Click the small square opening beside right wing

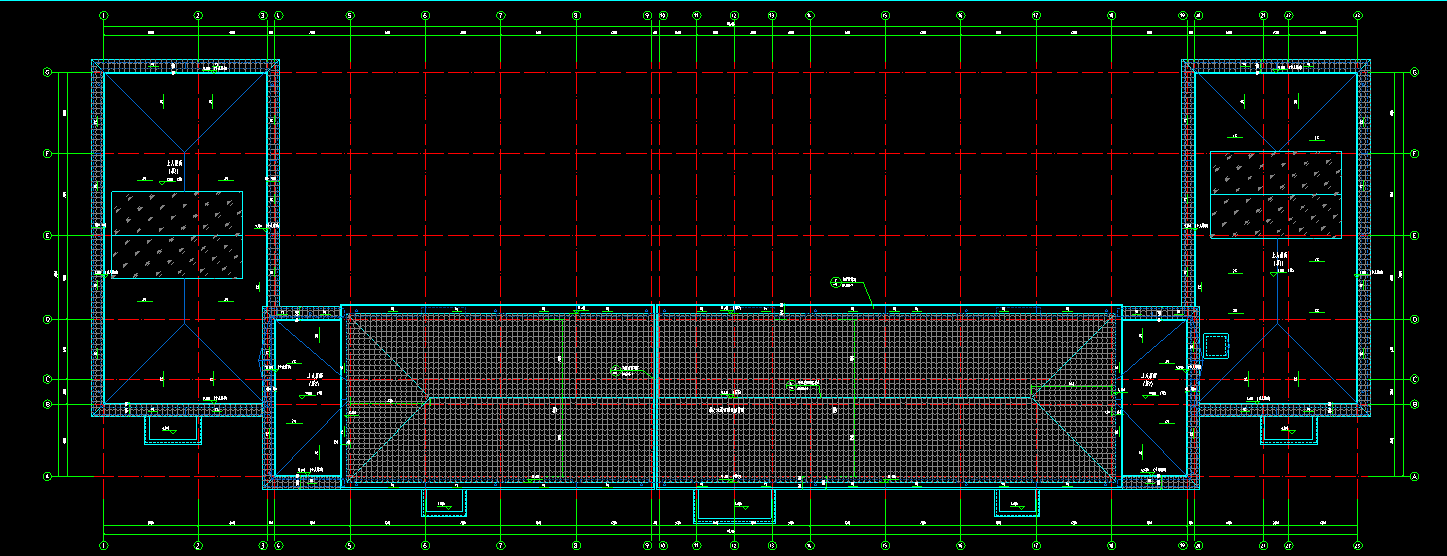click(x=1215, y=346)
